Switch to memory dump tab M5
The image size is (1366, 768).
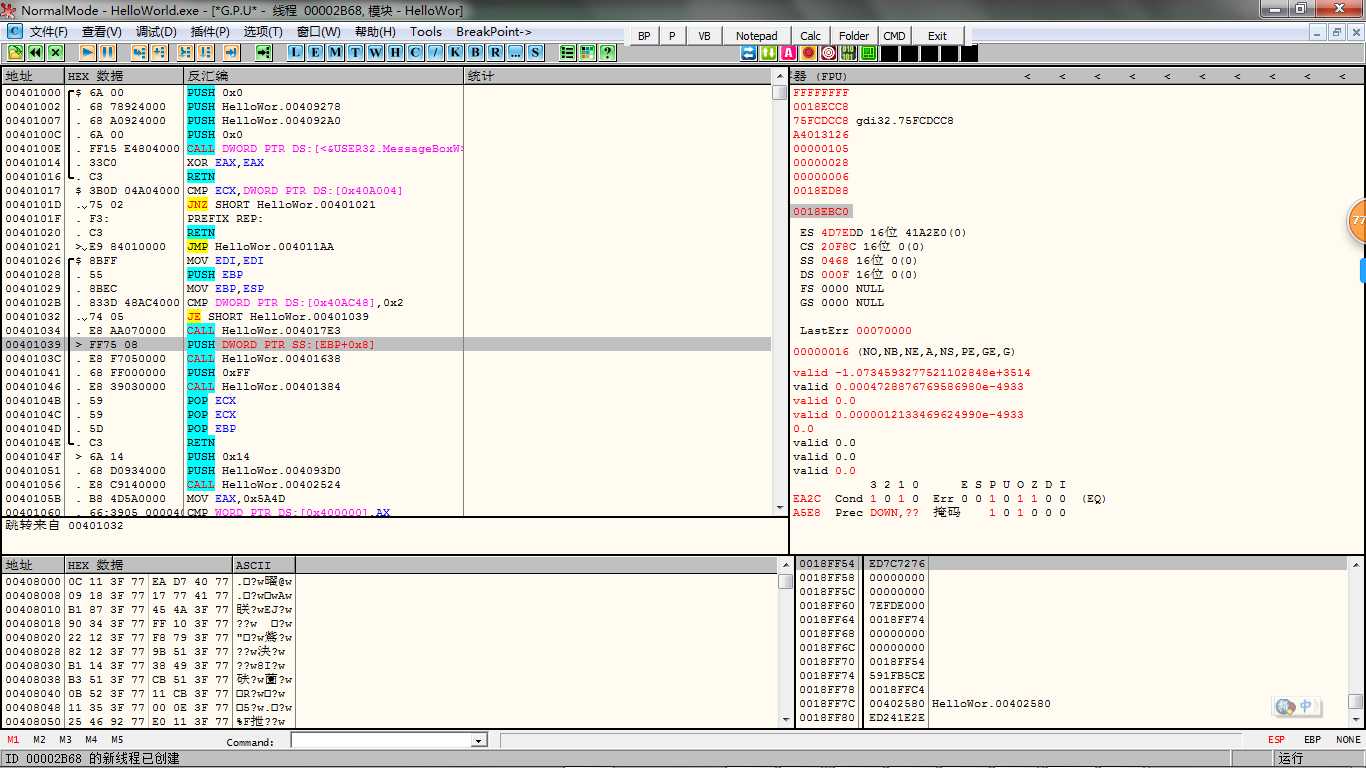click(x=117, y=740)
